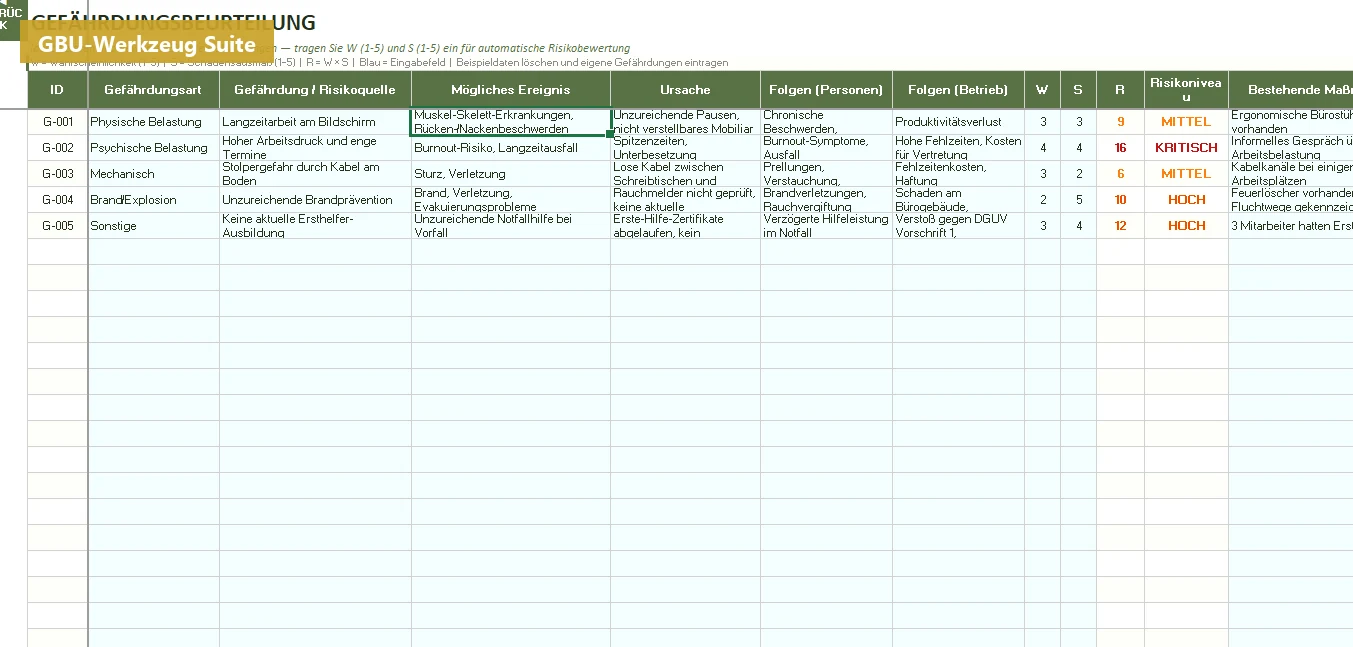Image resolution: width=1353 pixels, height=647 pixels.
Task: Select the Hohe Fehlzeiten, Kosten für Vertretung cell
Action: click(x=958, y=148)
